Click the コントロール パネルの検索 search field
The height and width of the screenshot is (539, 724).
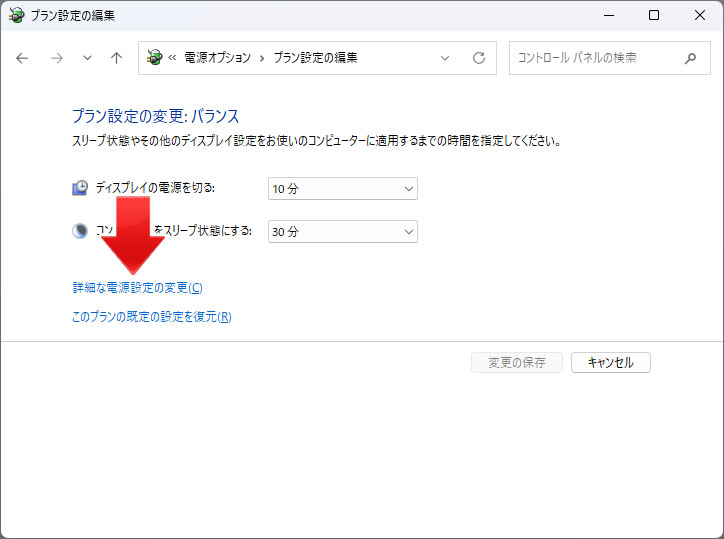[595, 58]
